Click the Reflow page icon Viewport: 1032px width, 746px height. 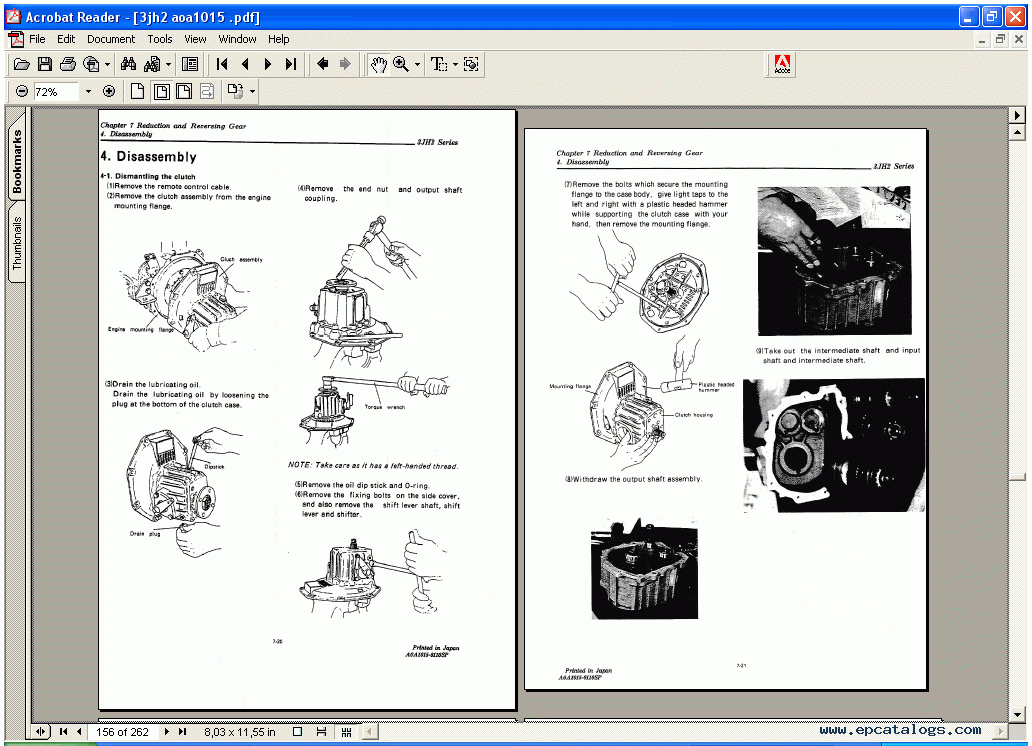pos(207,92)
